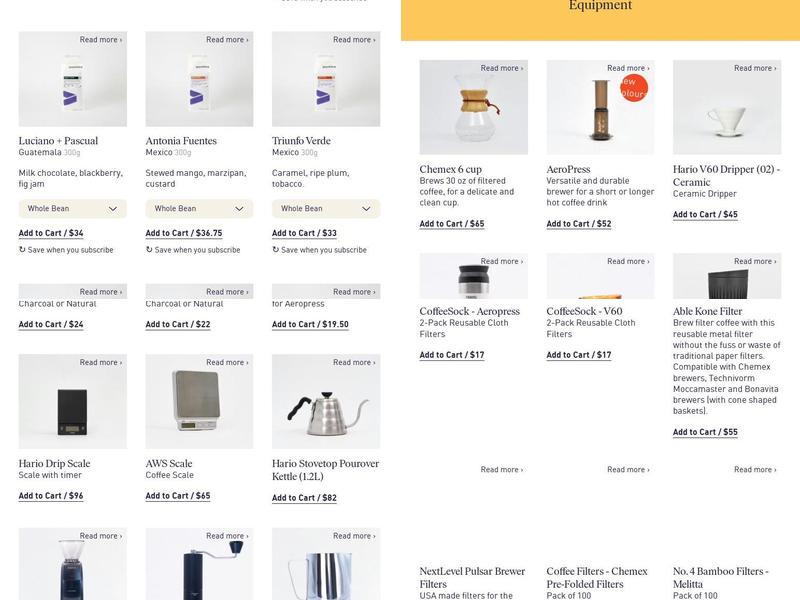Click the subscribe refresh icon under Luciano + Pascual
This screenshot has width=800, height=600.
[22, 249]
